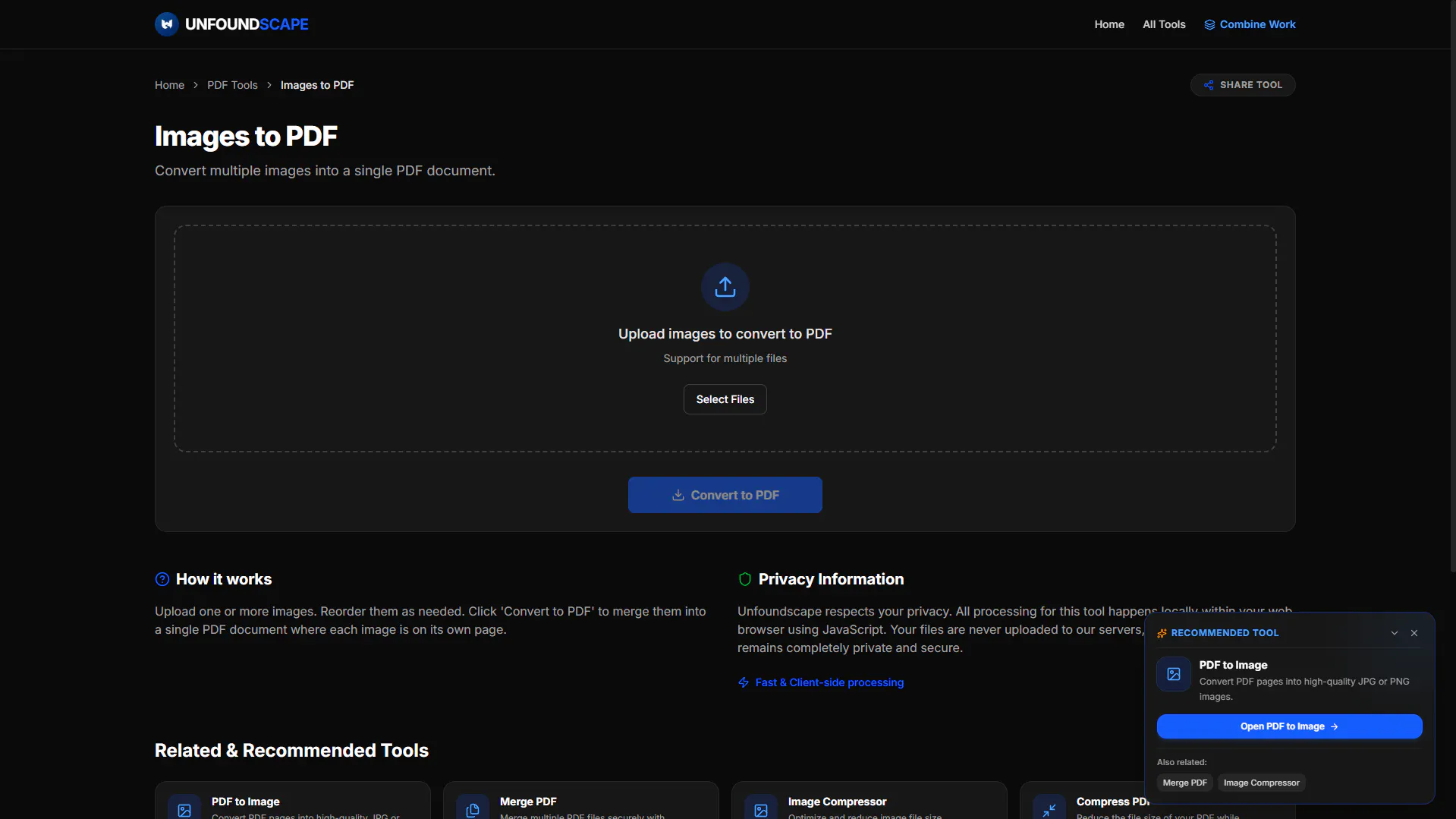This screenshot has width=1456, height=819.
Task: Click the Share Tool button
Action: pos(1243,85)
